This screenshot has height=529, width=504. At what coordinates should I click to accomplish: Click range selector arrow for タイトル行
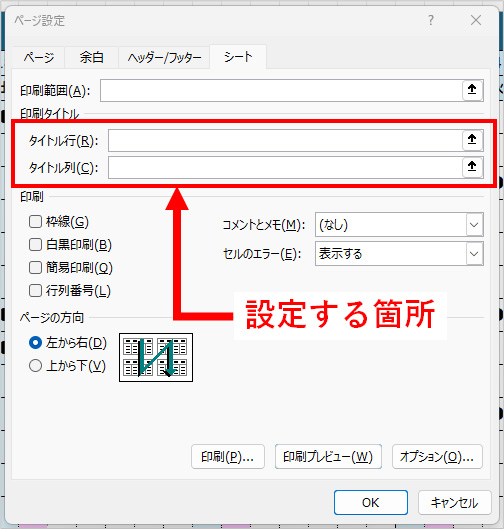[472, 140]
